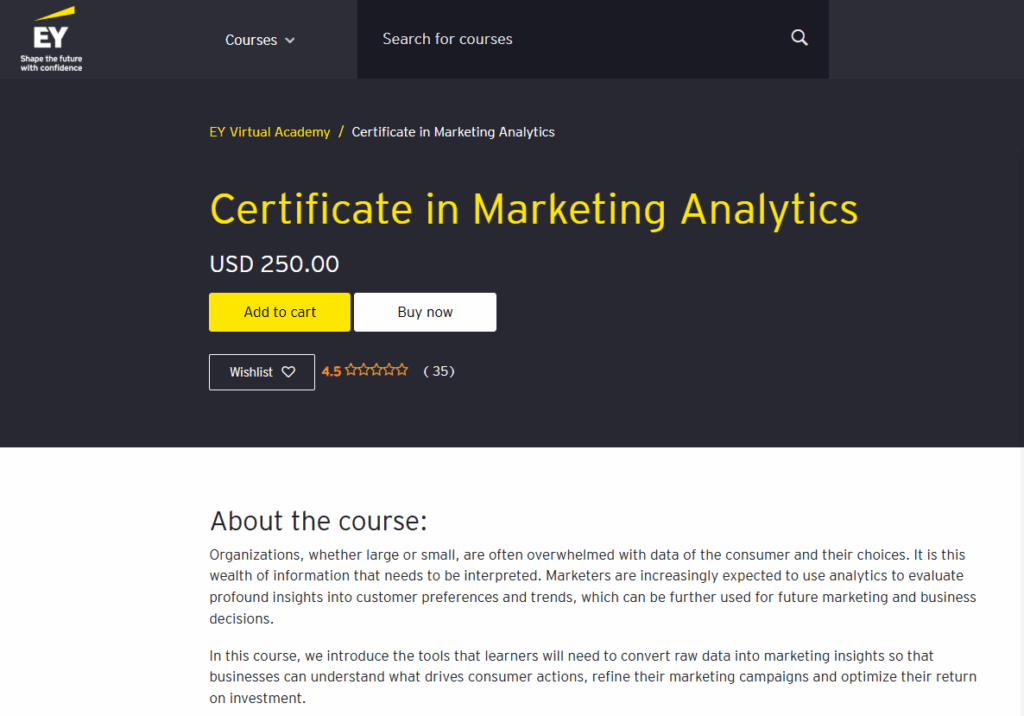The width and height of the screenshot is (1024, 716).
Task: Click the Certificate in Marketing Analytics heading
Action: point(534,209)
